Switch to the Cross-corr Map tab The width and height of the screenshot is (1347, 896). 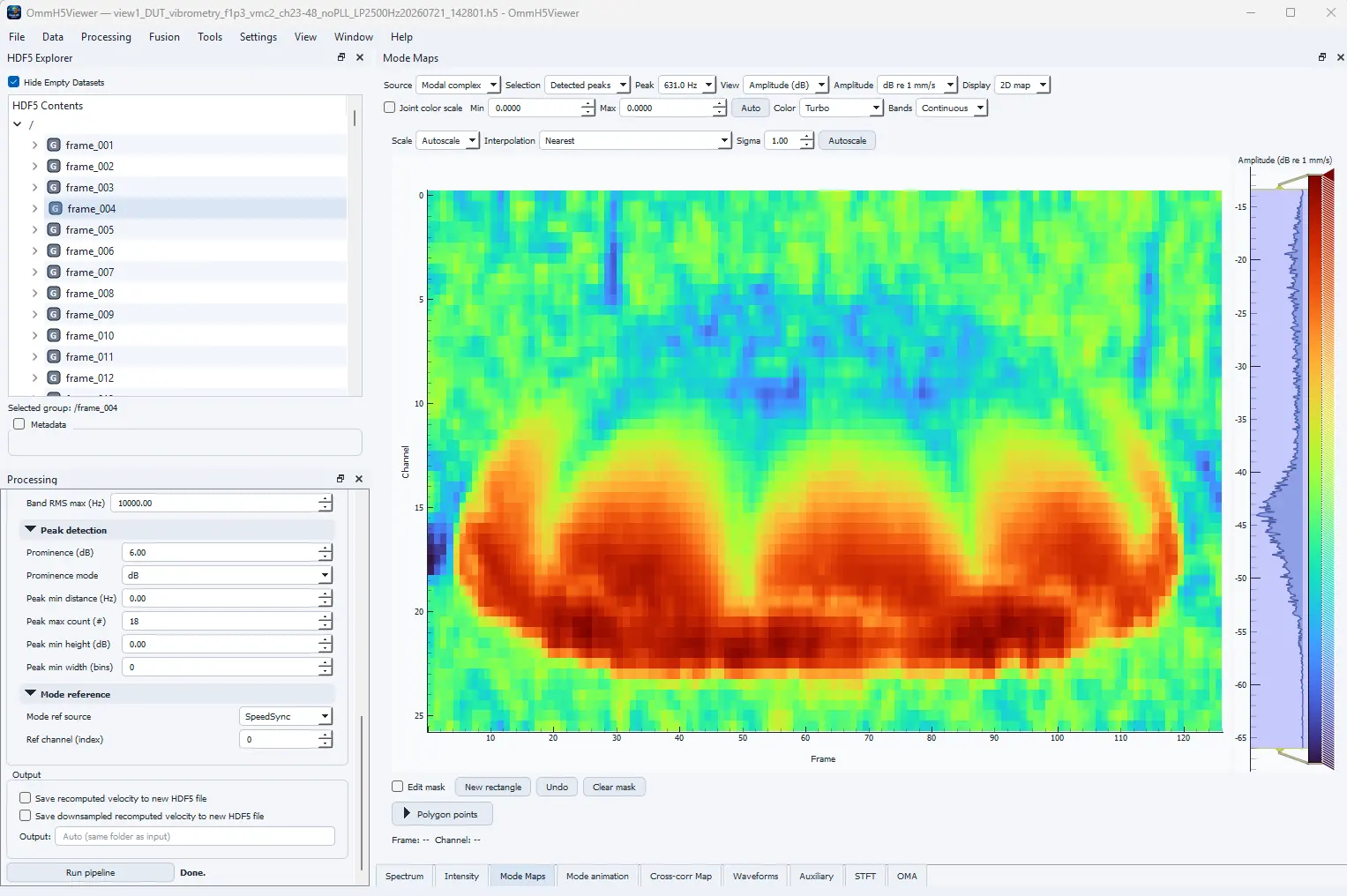[x=681, y=877]
